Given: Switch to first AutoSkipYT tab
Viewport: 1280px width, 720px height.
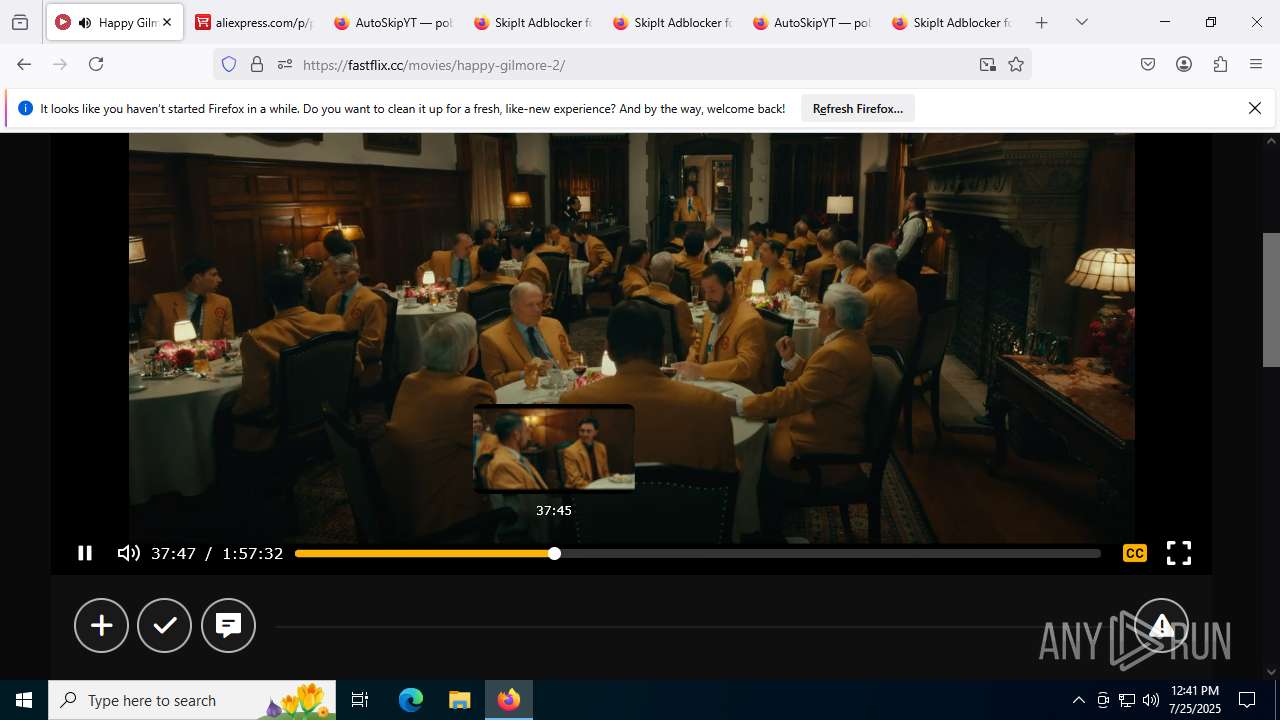Looking at the screenshot, I should point(394,22).
